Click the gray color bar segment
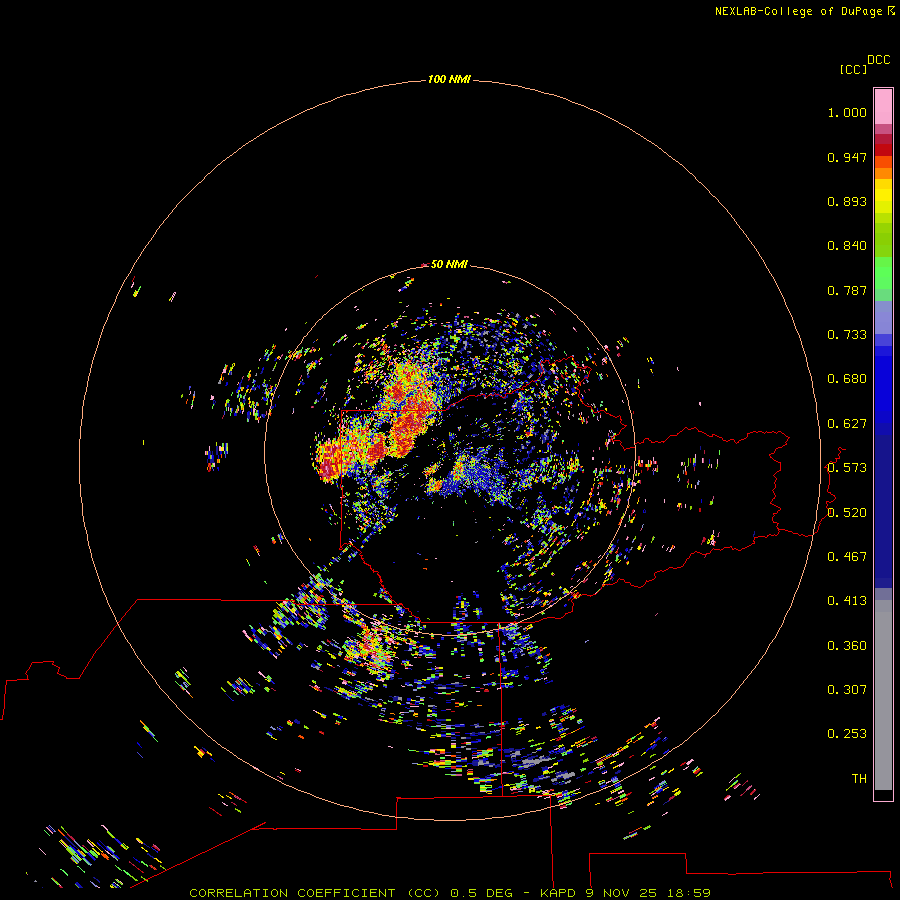Viewport: 900px width, 900px height. pos(883,695)
